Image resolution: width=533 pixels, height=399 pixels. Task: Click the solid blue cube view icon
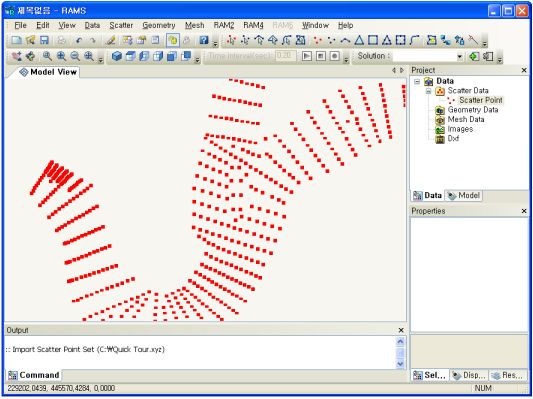click(x=117, y=56)
